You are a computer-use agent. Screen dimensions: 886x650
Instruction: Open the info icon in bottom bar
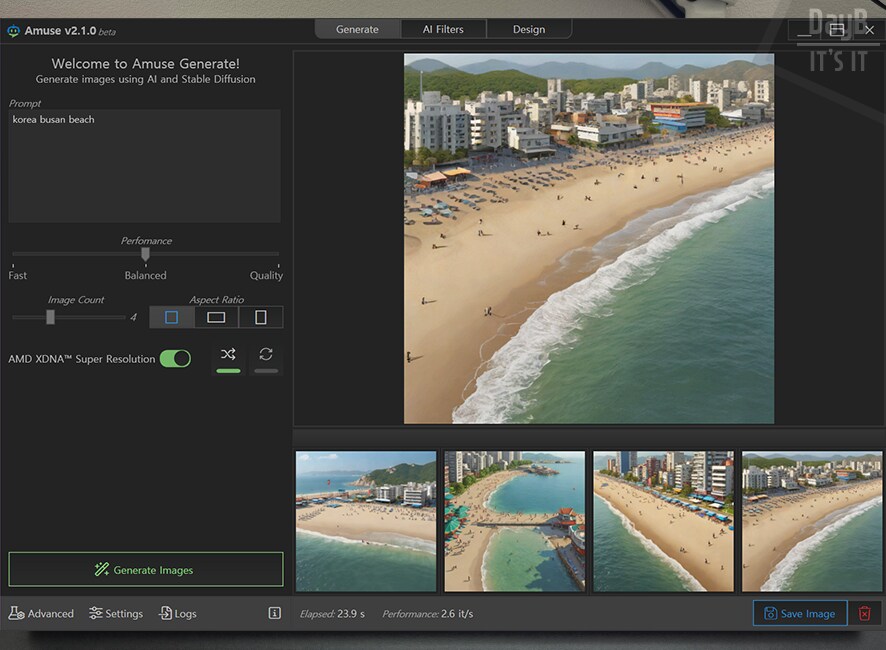tap(275, 613)
